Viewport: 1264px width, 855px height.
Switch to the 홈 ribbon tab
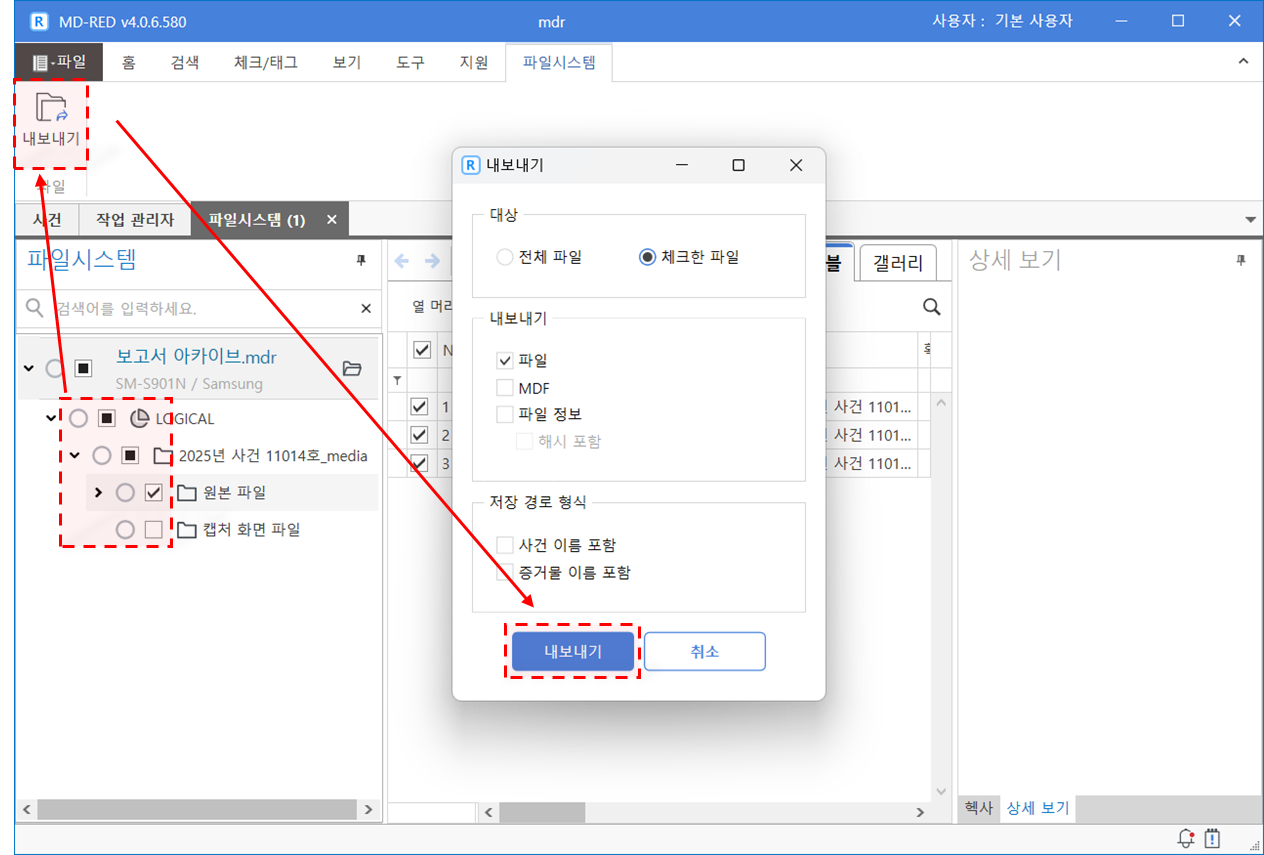[128, 62]
